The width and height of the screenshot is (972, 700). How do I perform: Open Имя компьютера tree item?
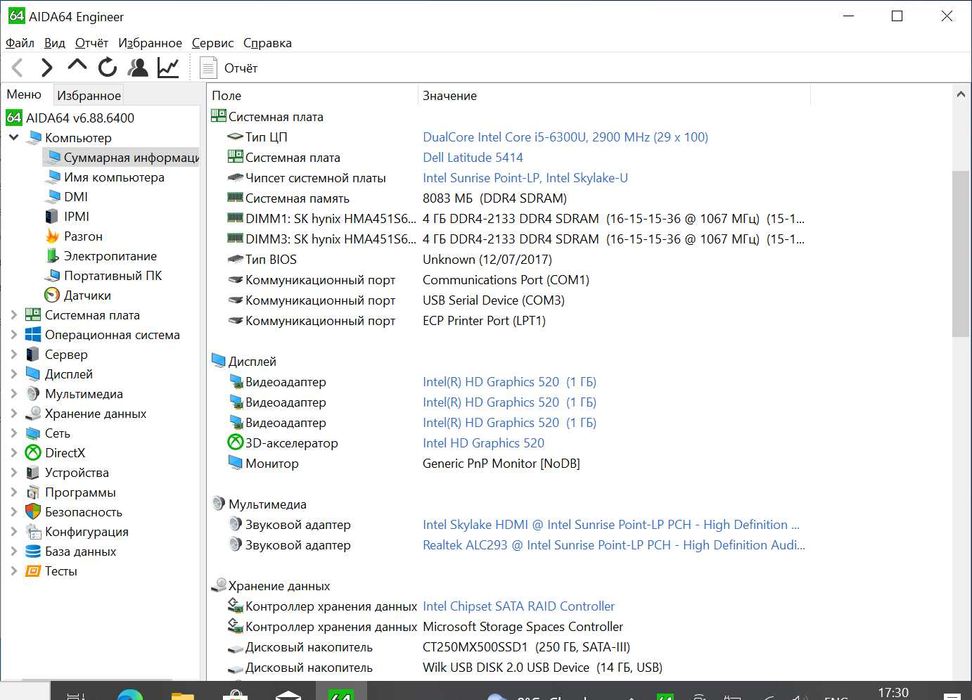[113, 177]
